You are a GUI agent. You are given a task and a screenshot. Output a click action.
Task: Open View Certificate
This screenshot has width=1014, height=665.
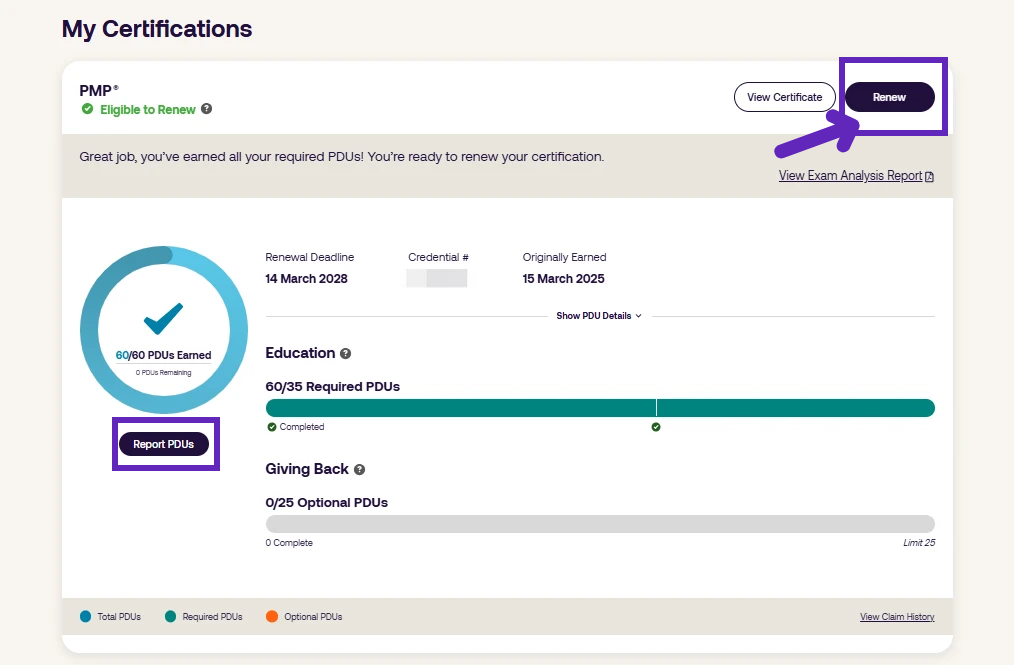pos(784,97)
